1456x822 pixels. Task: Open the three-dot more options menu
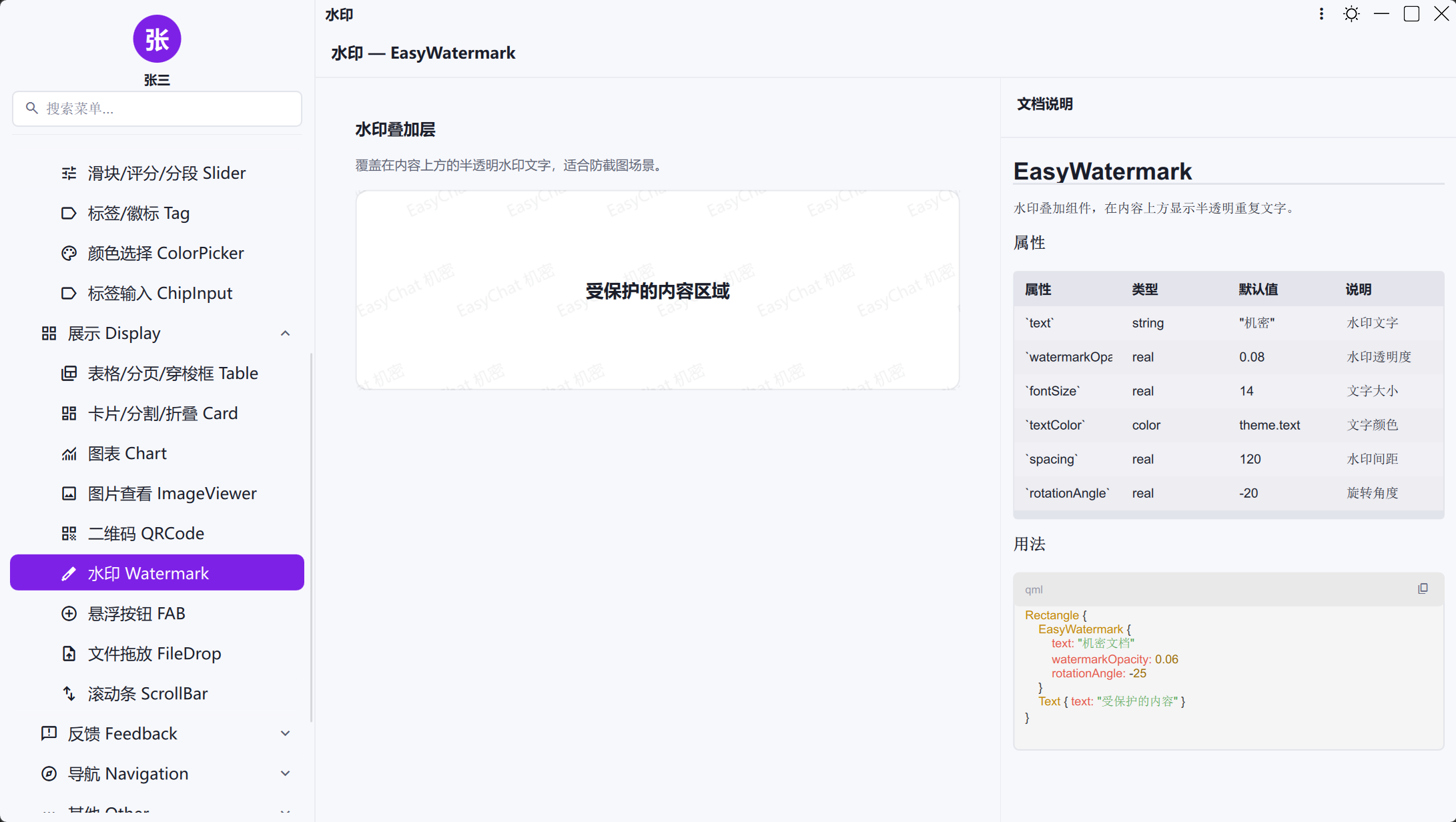pyautogui.click(x=1321, y=14)
